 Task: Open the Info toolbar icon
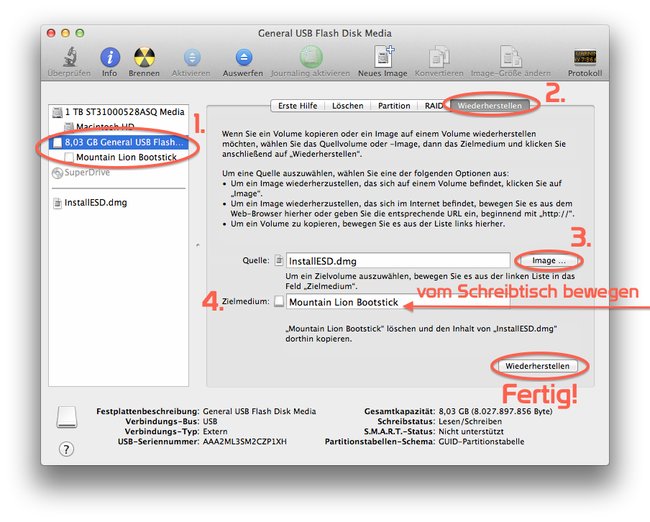point(110,57)
